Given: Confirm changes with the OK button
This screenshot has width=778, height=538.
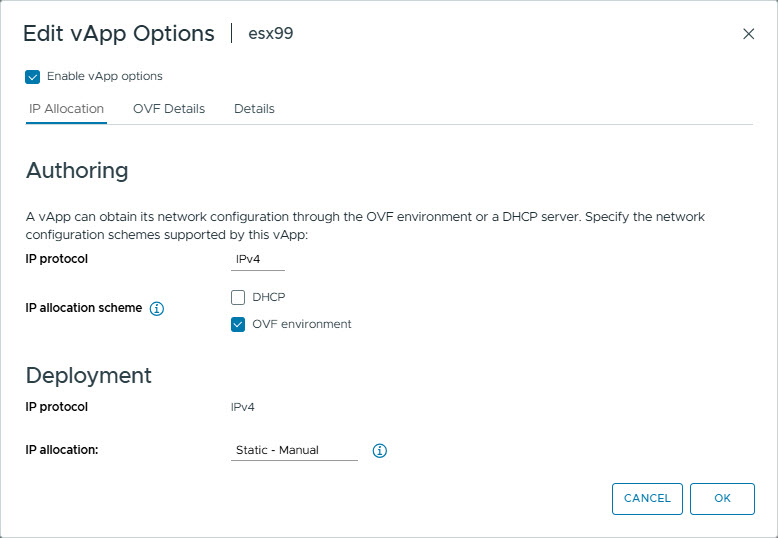Looking at the screenshot, I should [722, 499].
